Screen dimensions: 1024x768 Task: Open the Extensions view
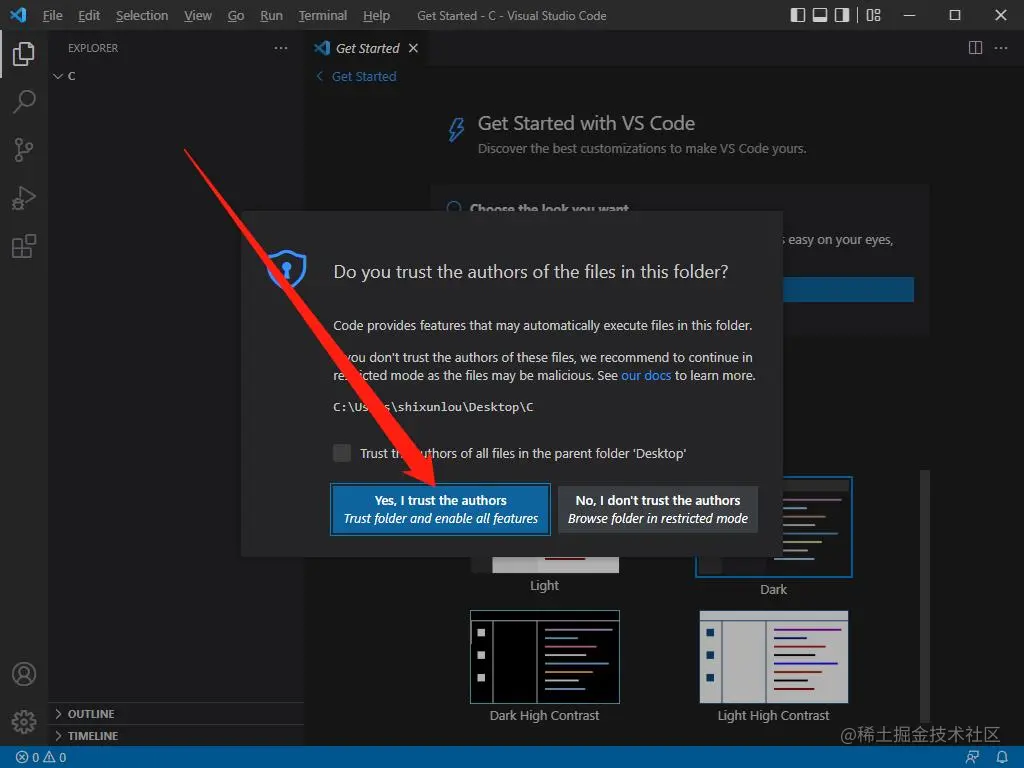[x=24, y=245]
